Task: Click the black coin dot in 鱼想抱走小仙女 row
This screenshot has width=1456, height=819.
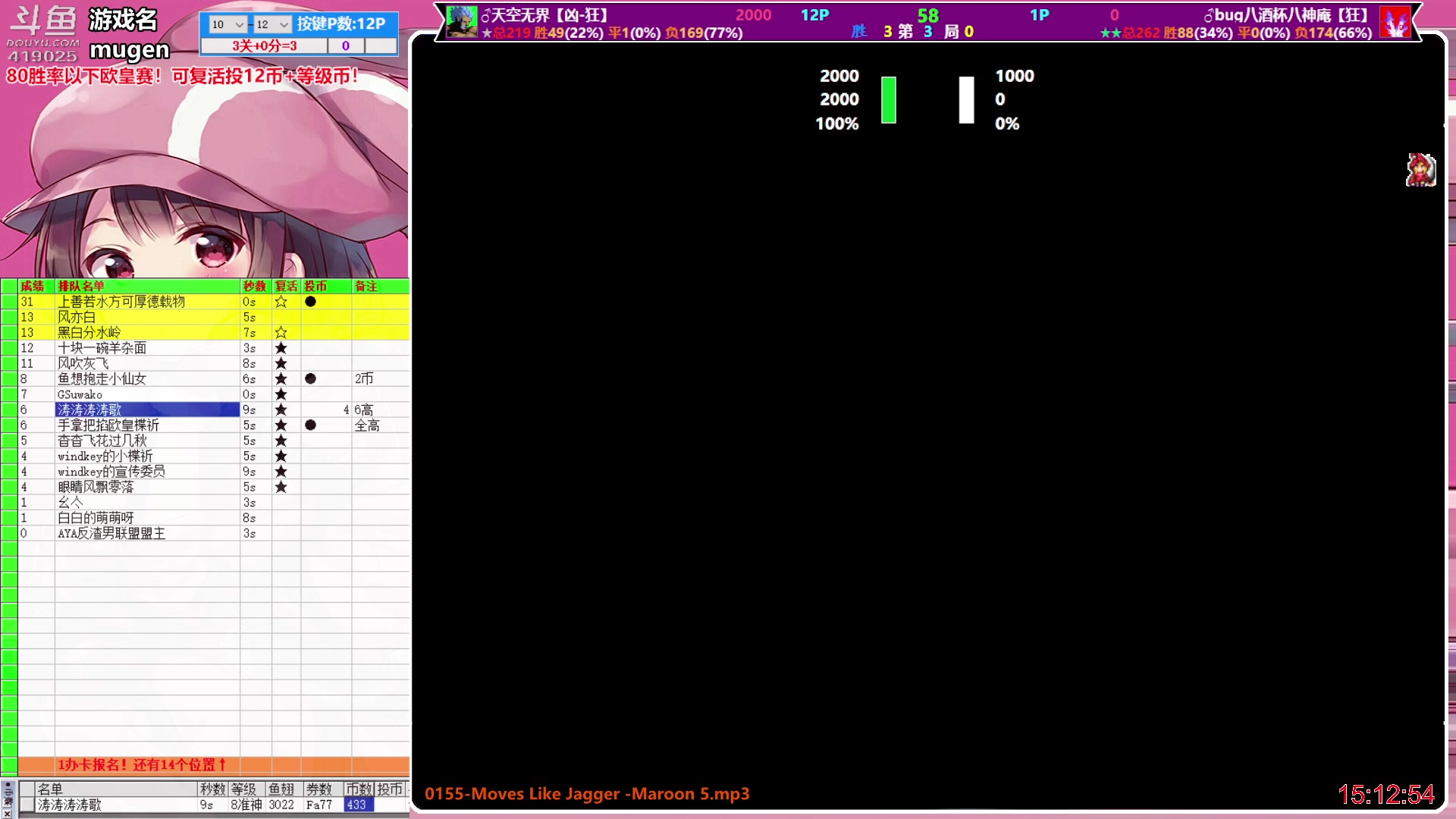Action: pyautogui.click(x=310, y=379)
